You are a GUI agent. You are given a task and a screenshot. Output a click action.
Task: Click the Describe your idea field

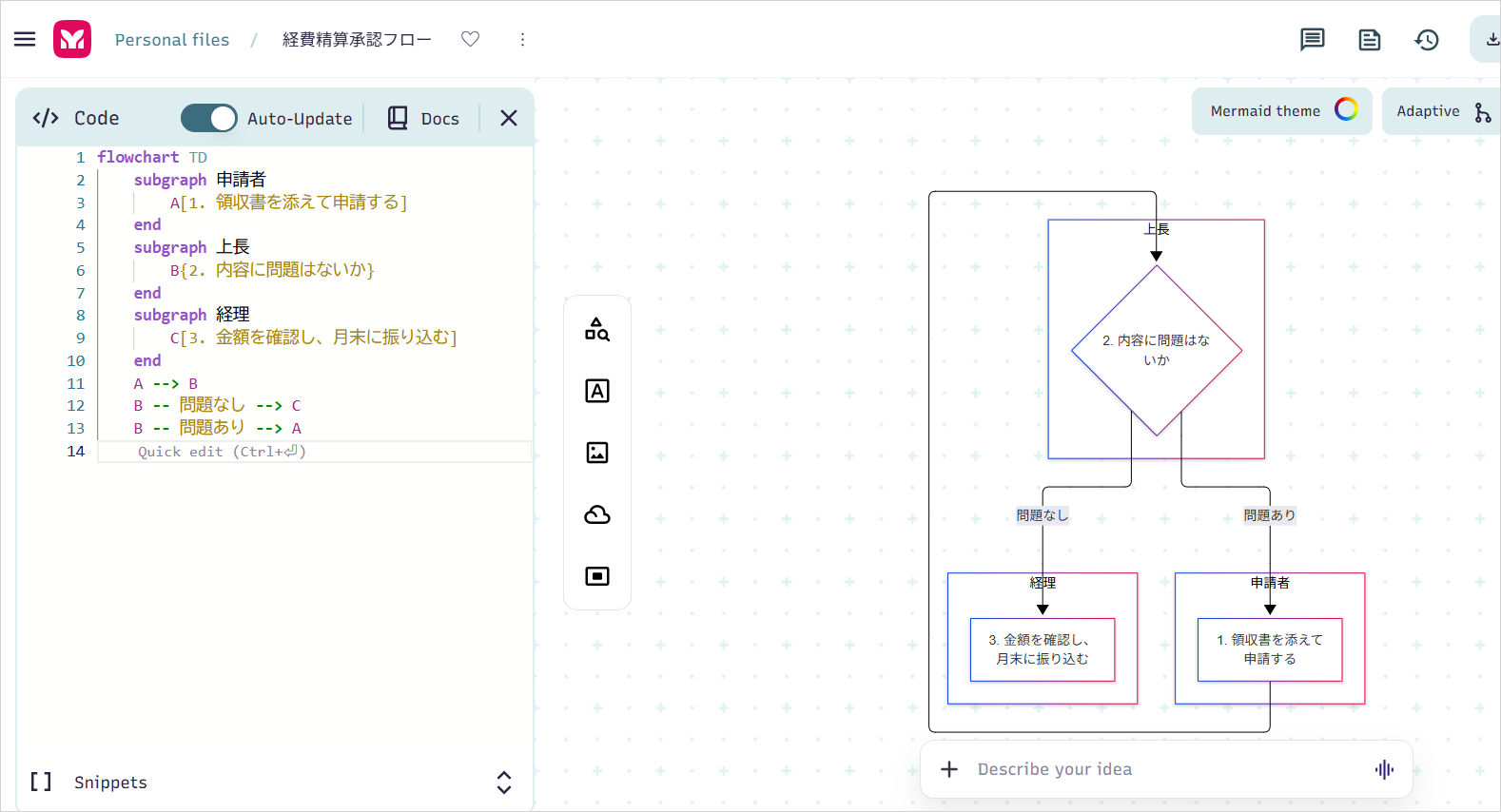(1166, 769)
